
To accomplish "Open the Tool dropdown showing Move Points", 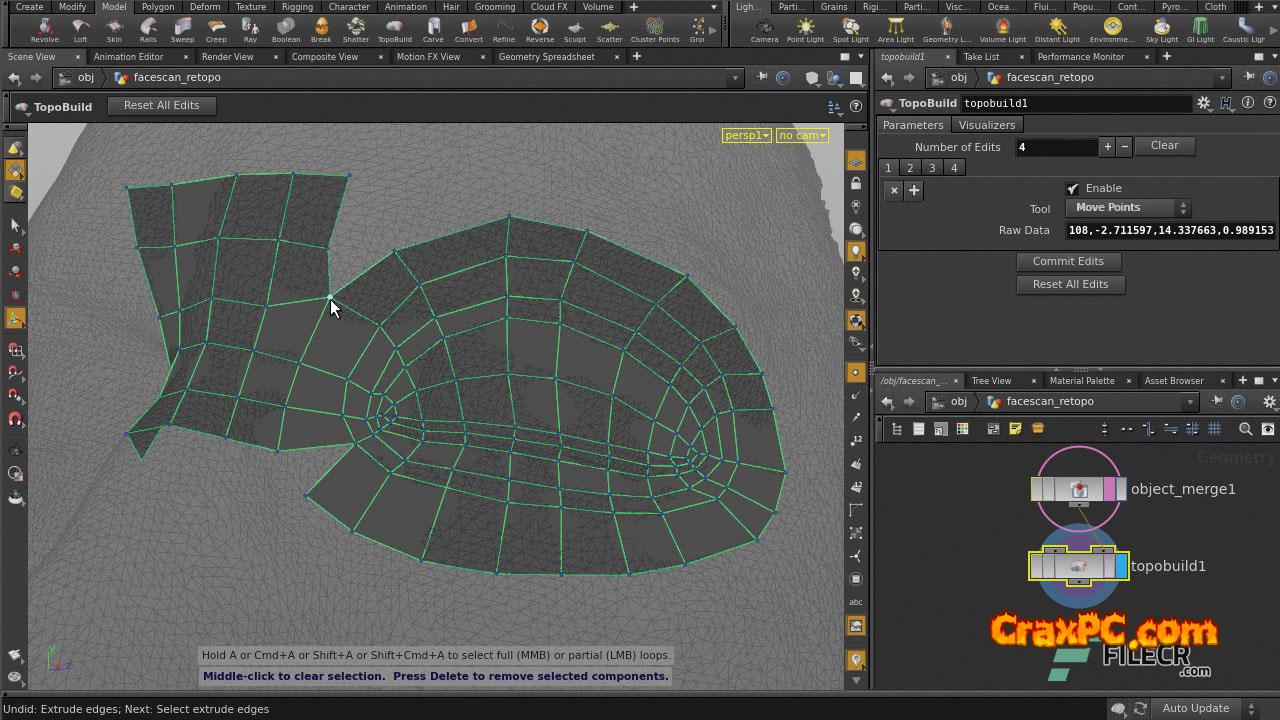I will point(1127,208).
